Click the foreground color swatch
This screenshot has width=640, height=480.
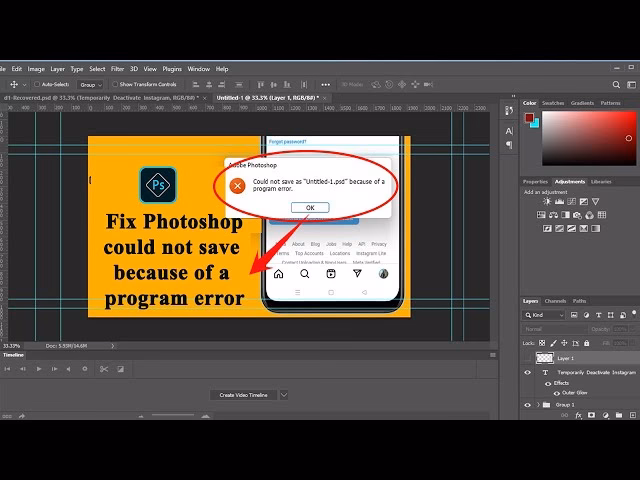[529, 118]
